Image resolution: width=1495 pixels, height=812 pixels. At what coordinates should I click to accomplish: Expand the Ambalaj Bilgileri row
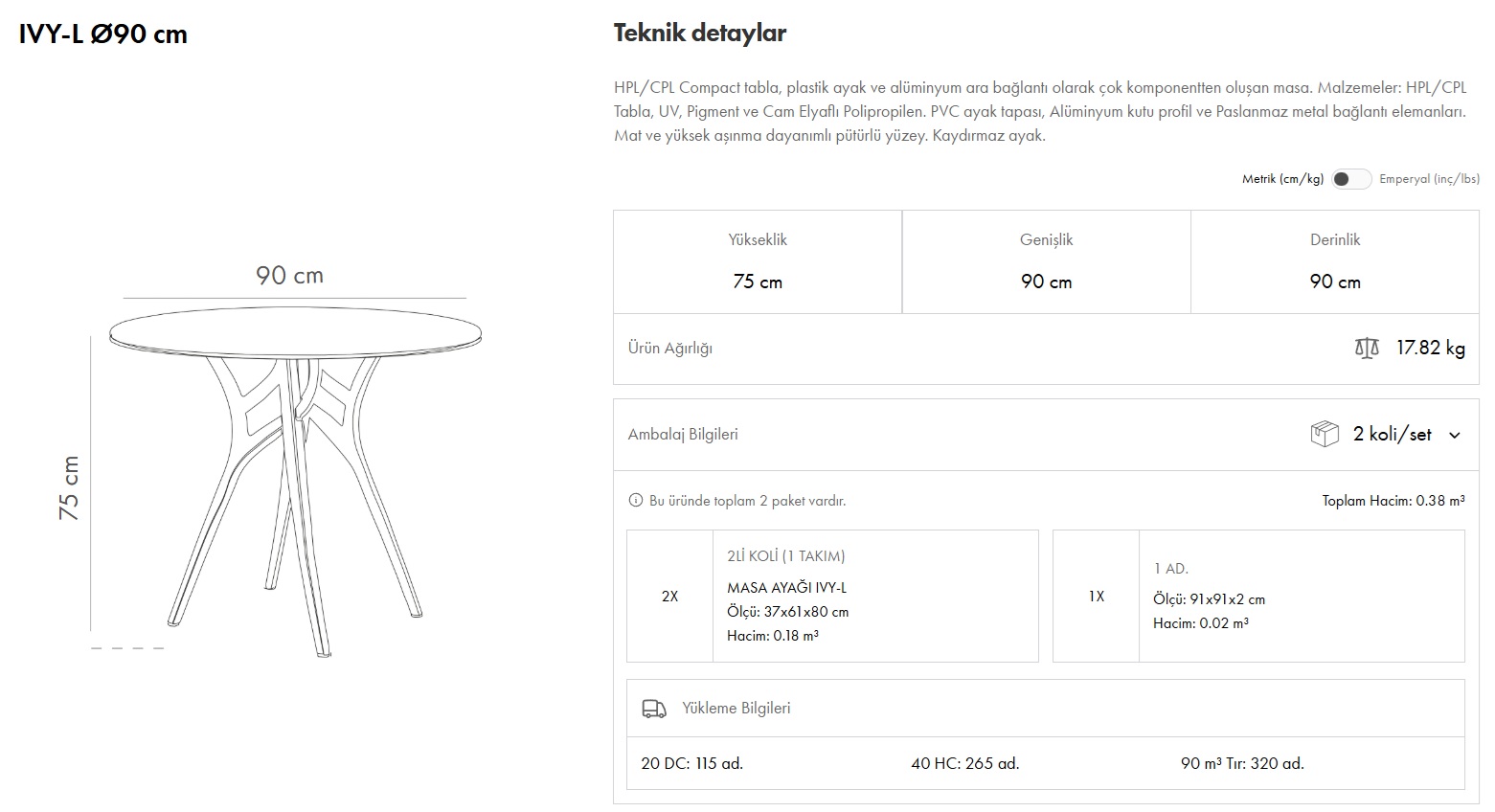coord(683,435)
